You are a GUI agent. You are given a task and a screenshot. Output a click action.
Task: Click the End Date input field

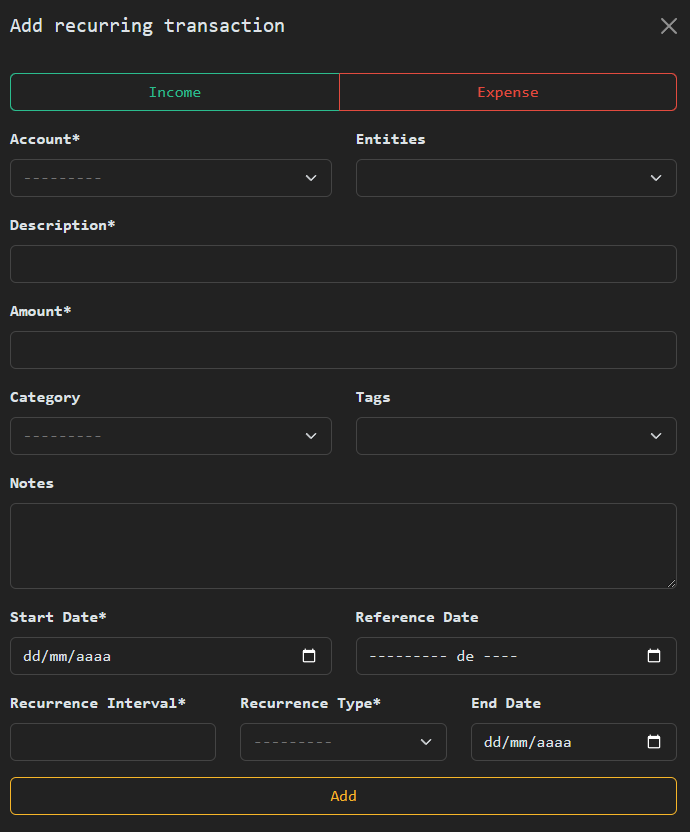point(550,742)
